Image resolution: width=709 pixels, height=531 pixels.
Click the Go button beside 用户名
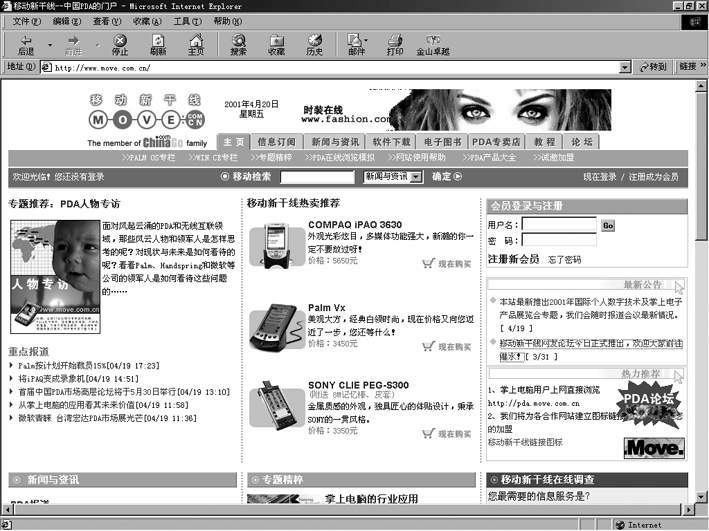coord(608,225)
